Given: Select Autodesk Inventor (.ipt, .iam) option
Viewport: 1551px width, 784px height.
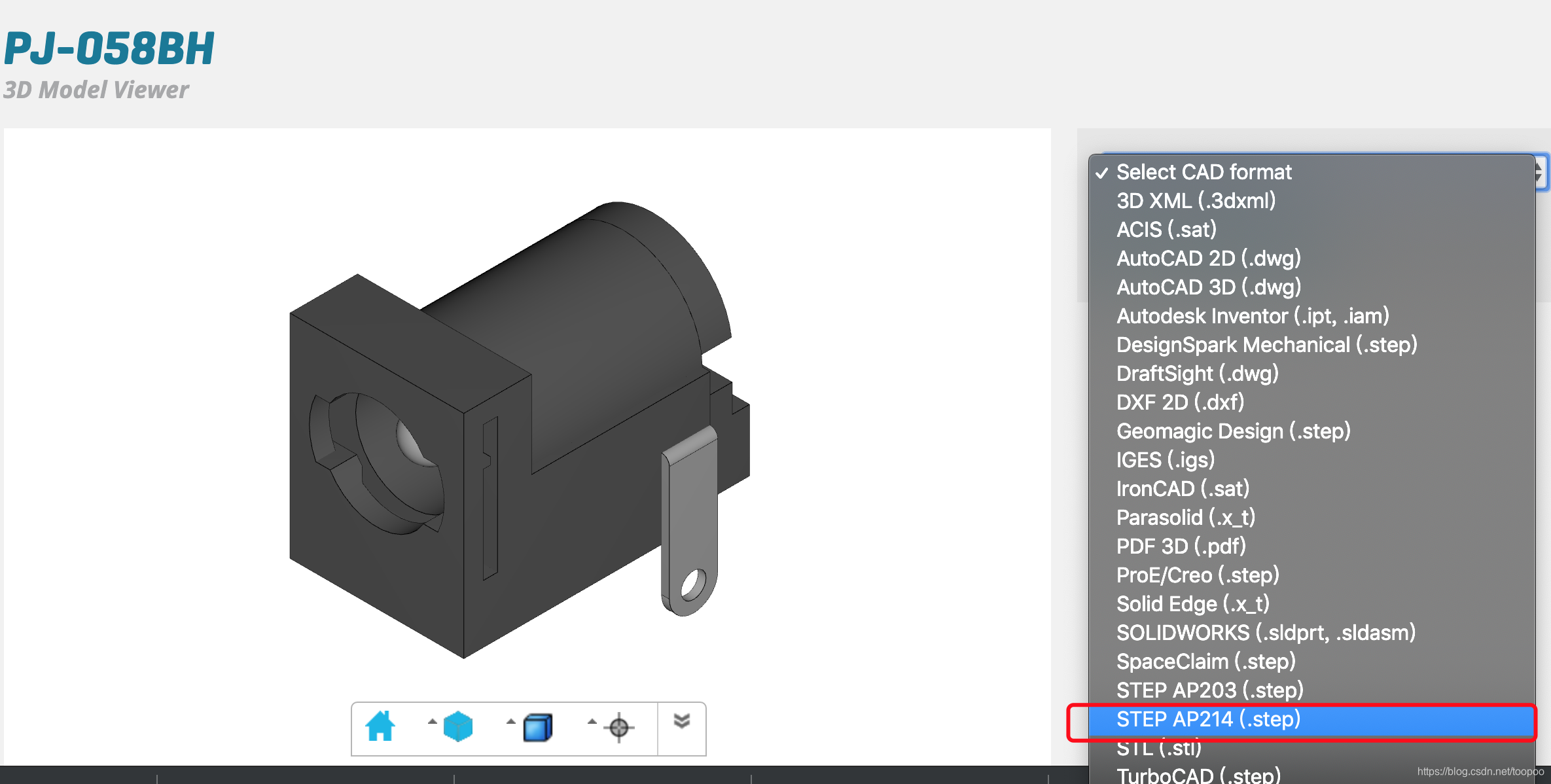Looking at the screenshot, I should (1253, 316).
